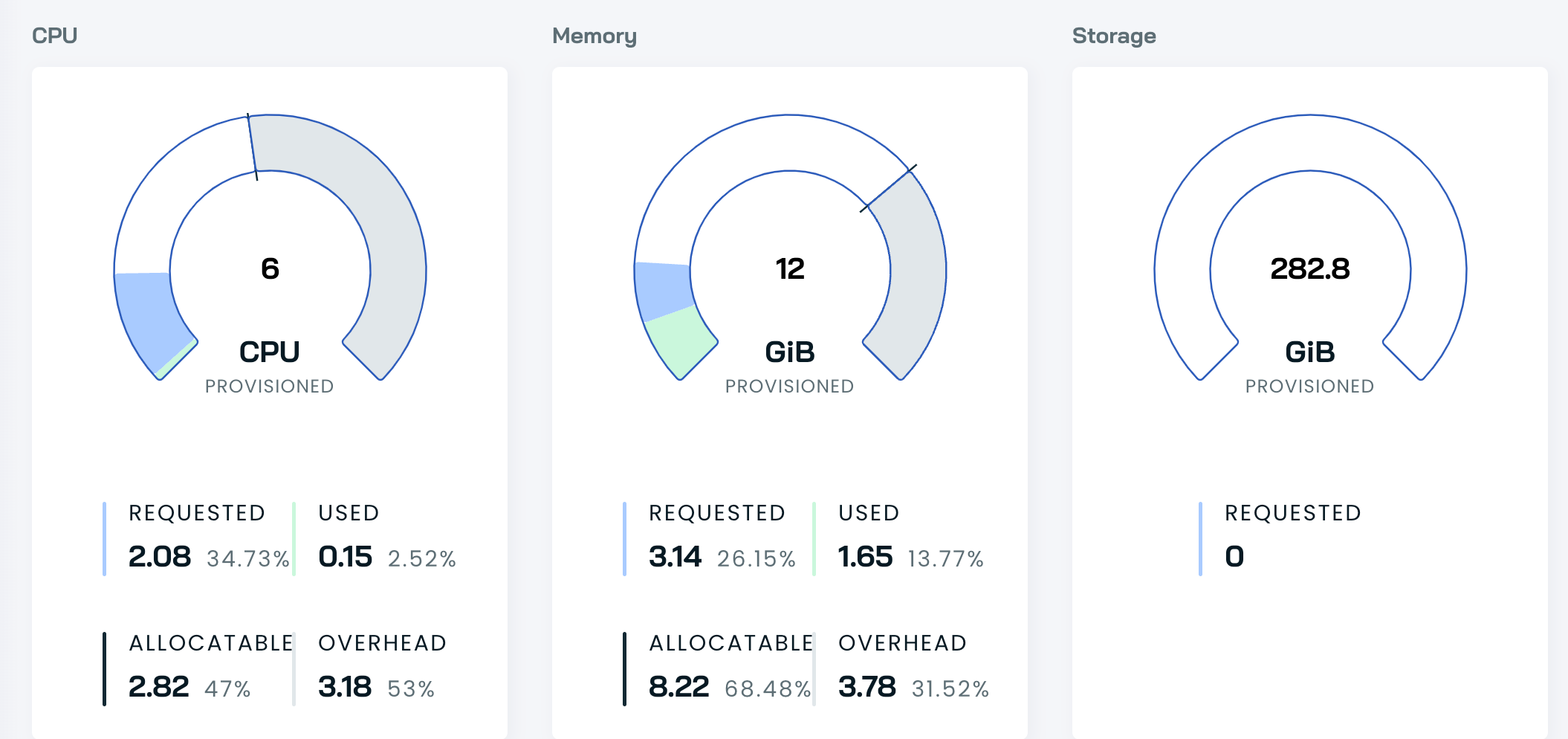Click the allocatable marker line on CPU gauge
Image resolution: width=1568 pixels, height=739 pixels.
click(x=253, y=147)
